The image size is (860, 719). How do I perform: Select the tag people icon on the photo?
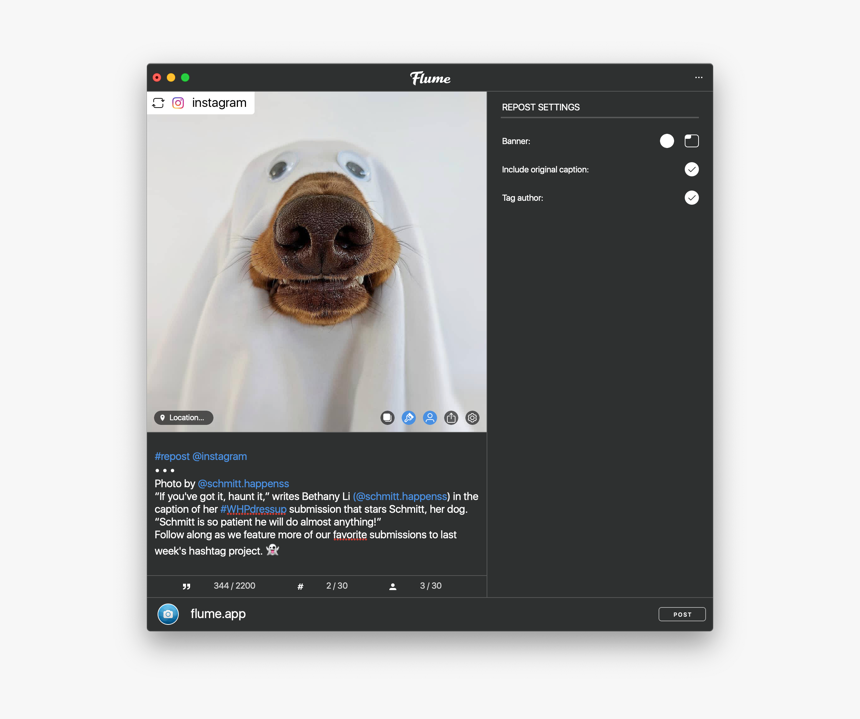point(429,417)
